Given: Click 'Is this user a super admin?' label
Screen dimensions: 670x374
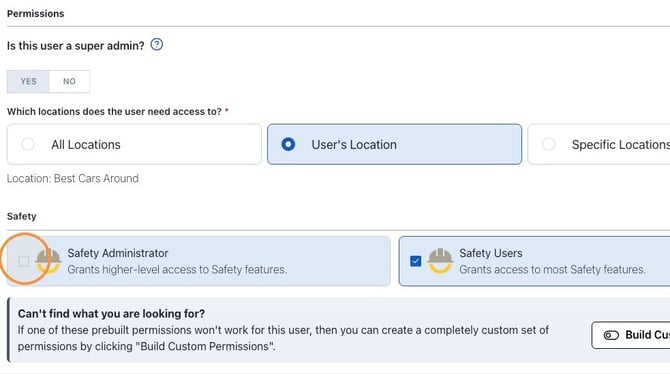Looking at the screenshot, I should pyautogui.click(x=76, y=46).
